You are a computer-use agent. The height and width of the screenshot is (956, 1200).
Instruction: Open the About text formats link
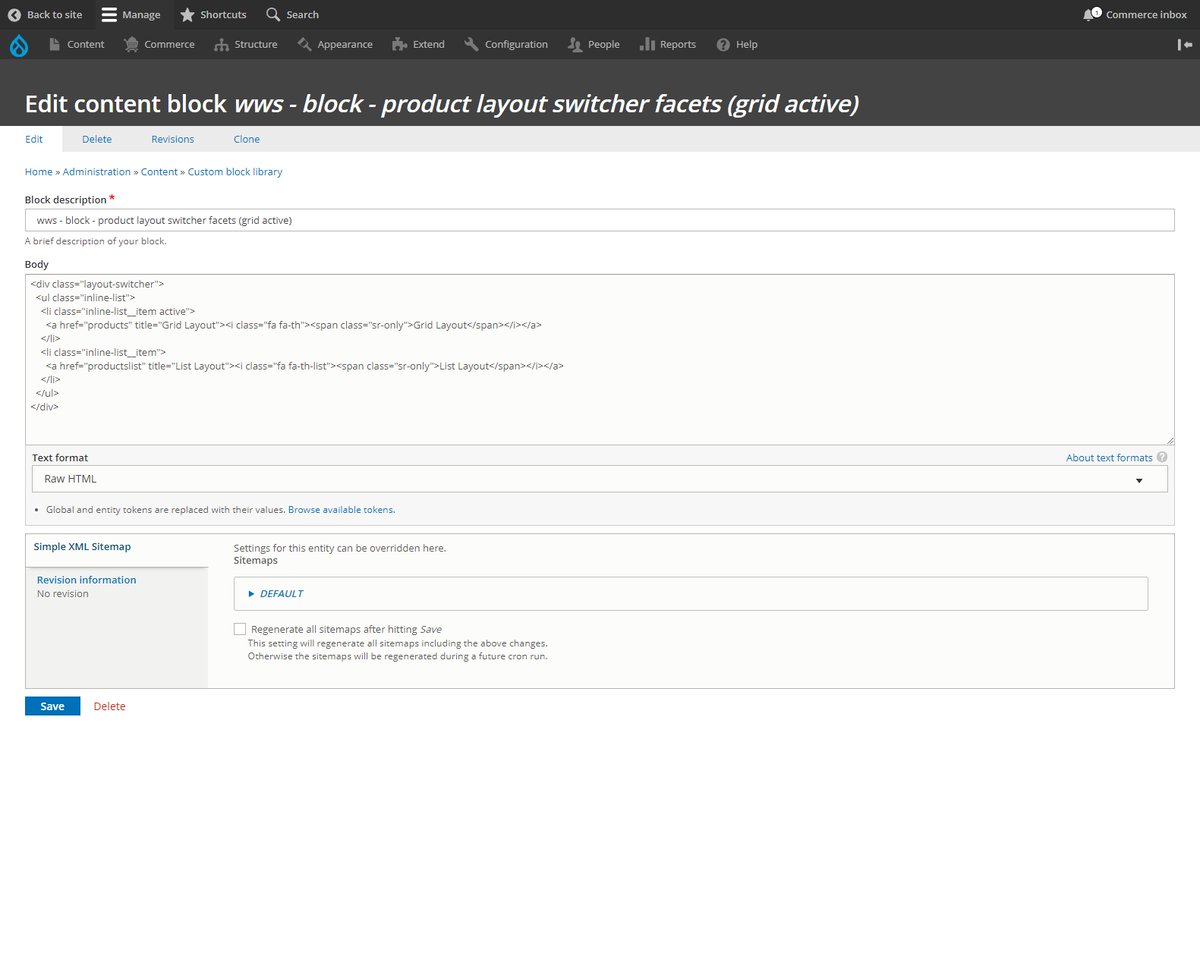pyautogui.click(x=1109, y=458)
